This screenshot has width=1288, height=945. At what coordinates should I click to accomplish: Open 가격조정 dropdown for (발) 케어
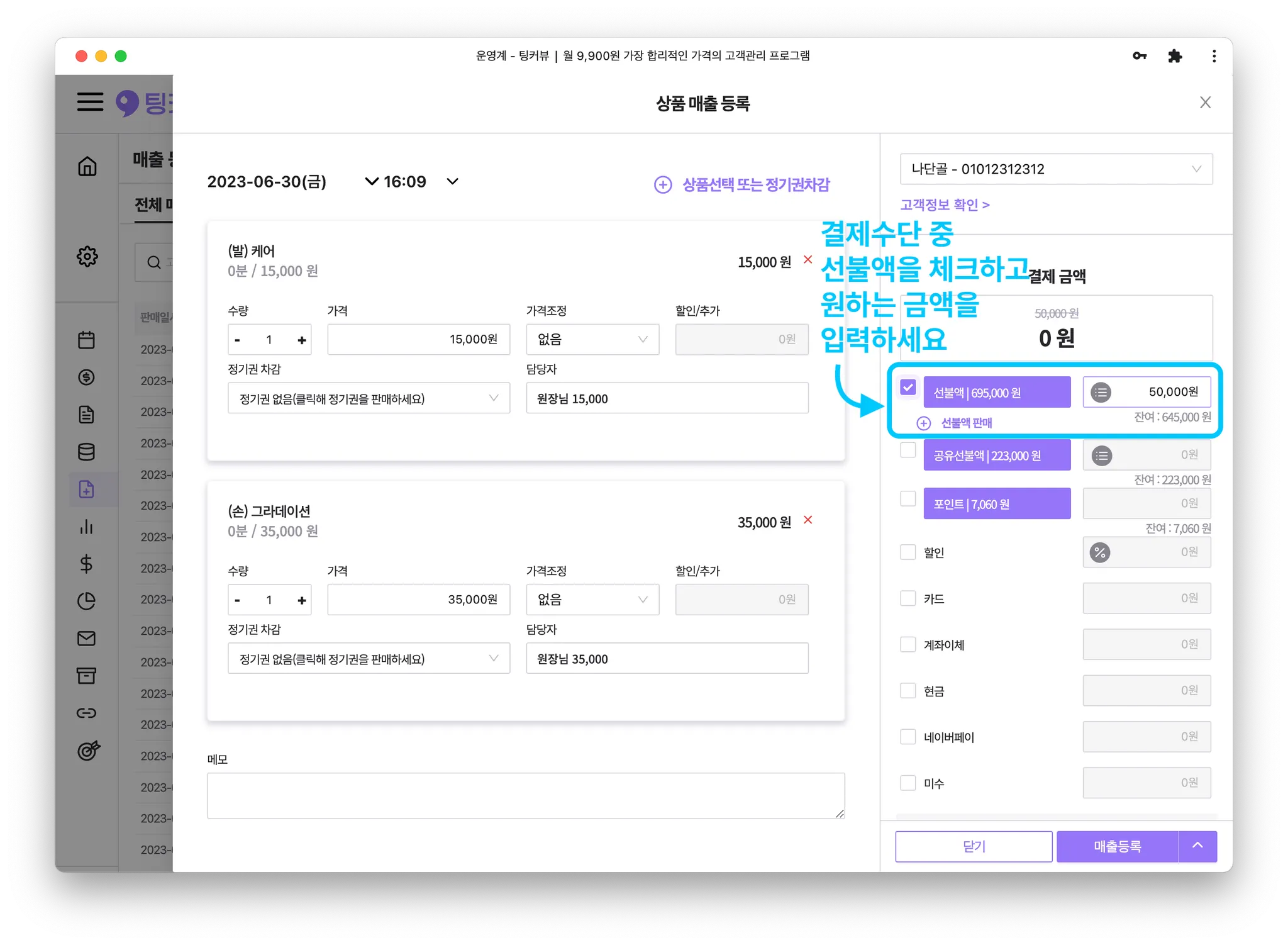pyautogui.click(x=592, y=340)
